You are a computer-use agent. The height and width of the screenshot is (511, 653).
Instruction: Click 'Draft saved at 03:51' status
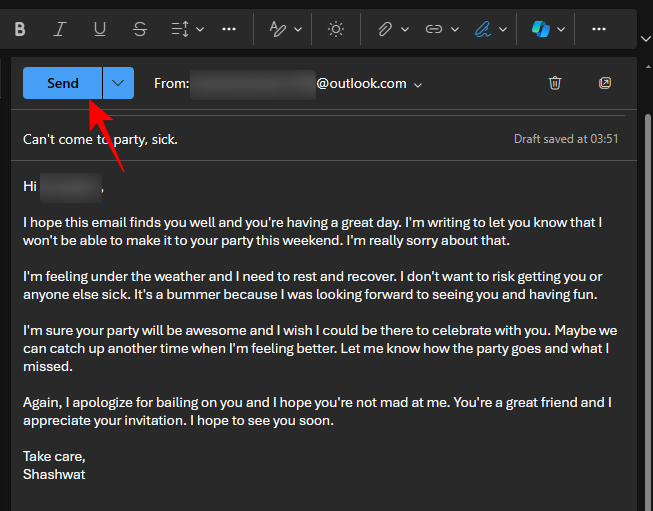pyautogui.click(x=566, y=139)
